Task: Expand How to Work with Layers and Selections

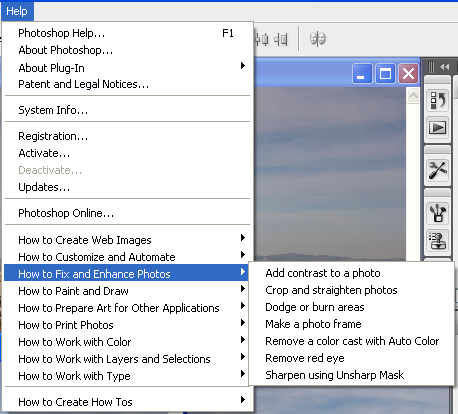Action: point(127,359)
